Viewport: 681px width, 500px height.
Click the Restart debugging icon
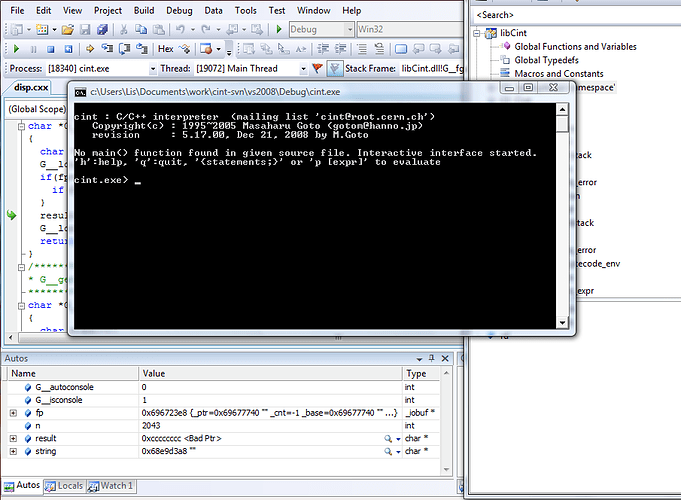pos(66,48)
